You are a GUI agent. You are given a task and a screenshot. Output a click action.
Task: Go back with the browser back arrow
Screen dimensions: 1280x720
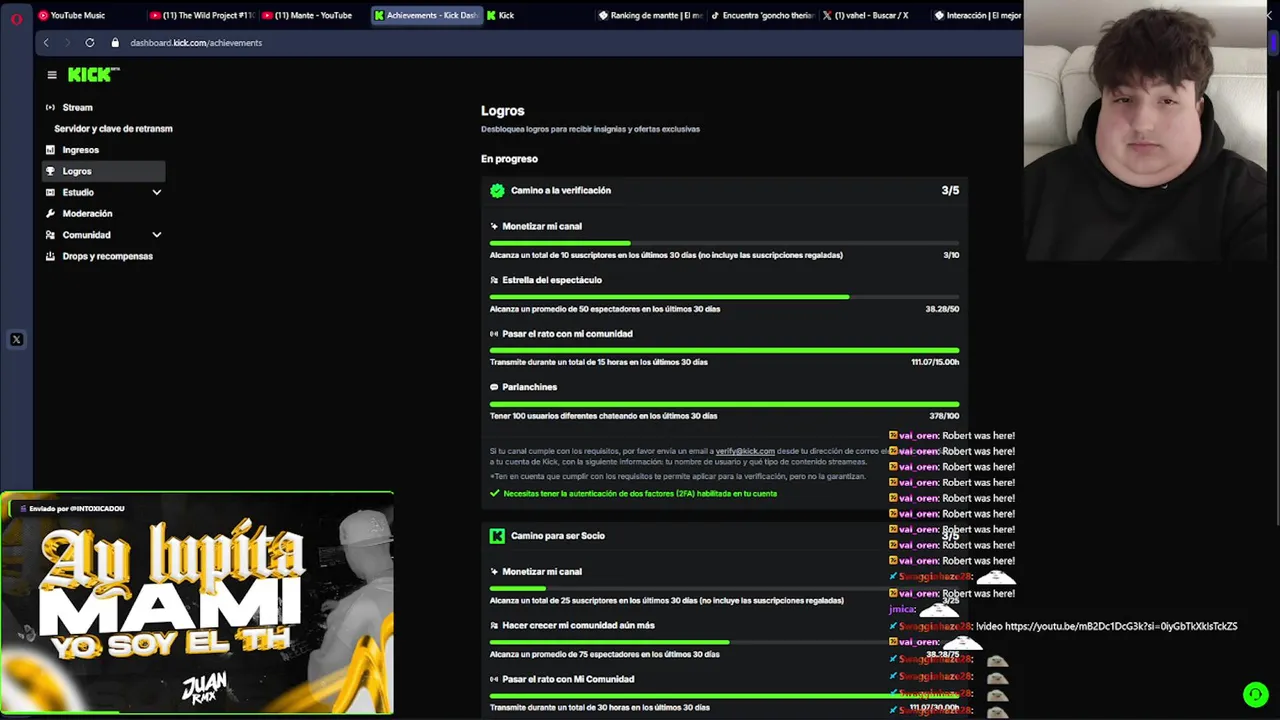(x=46, y=43)
